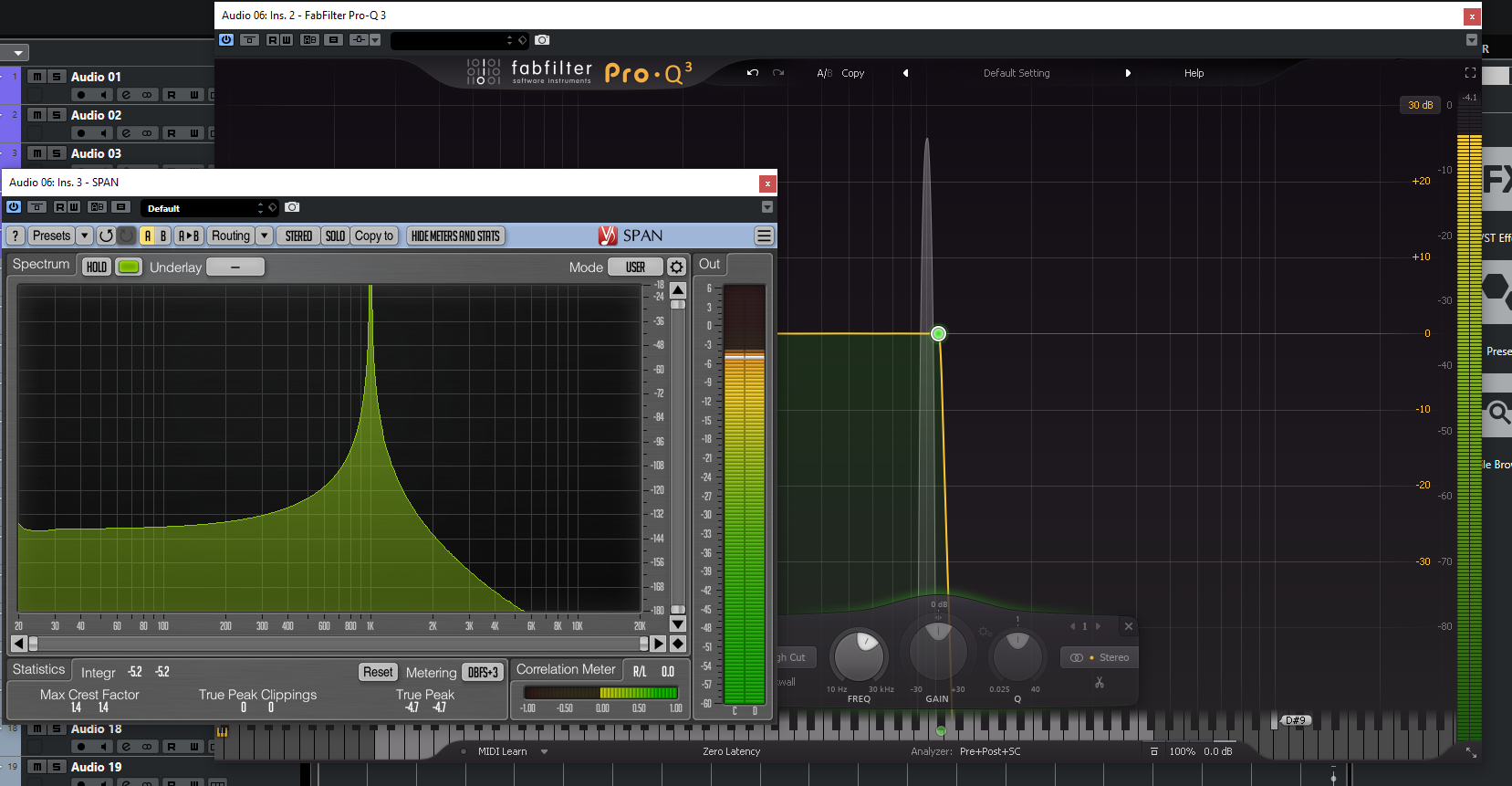Click the STEREO channel group button
The image size is (1512, 786).
[x=298, y=236]
